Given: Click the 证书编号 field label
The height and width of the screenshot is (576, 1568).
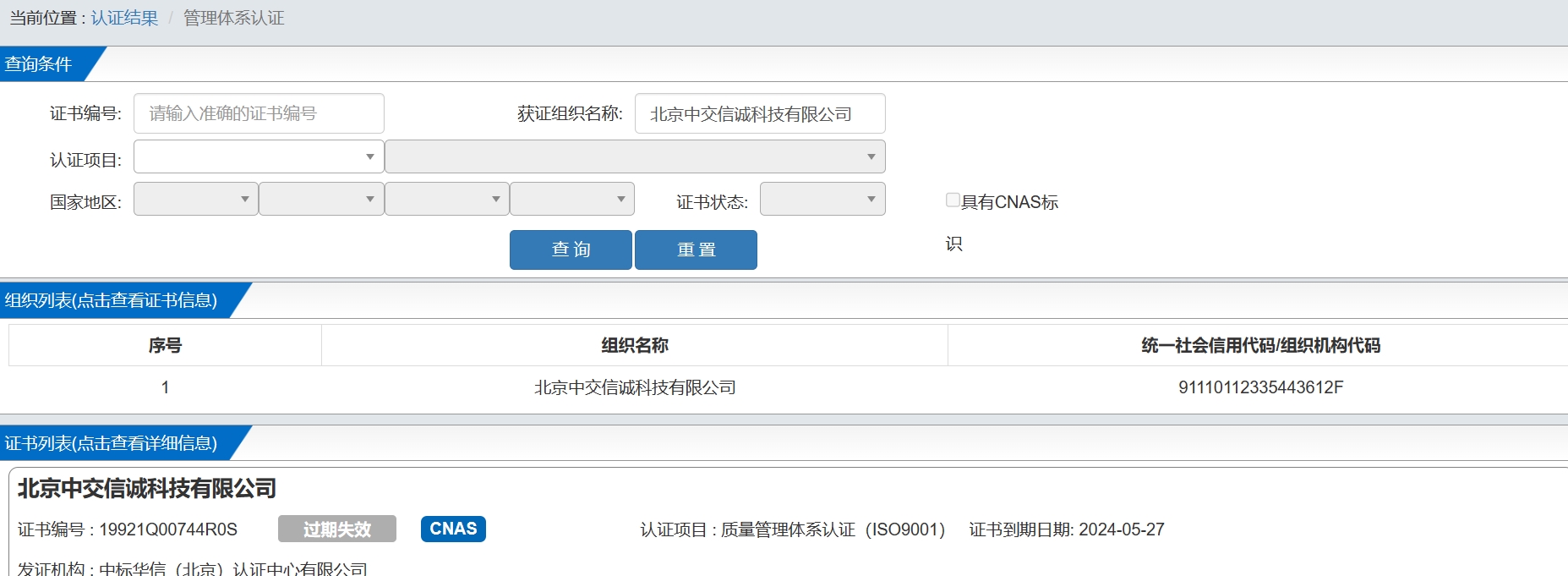Looking at the screenshot, I should 85,113.
